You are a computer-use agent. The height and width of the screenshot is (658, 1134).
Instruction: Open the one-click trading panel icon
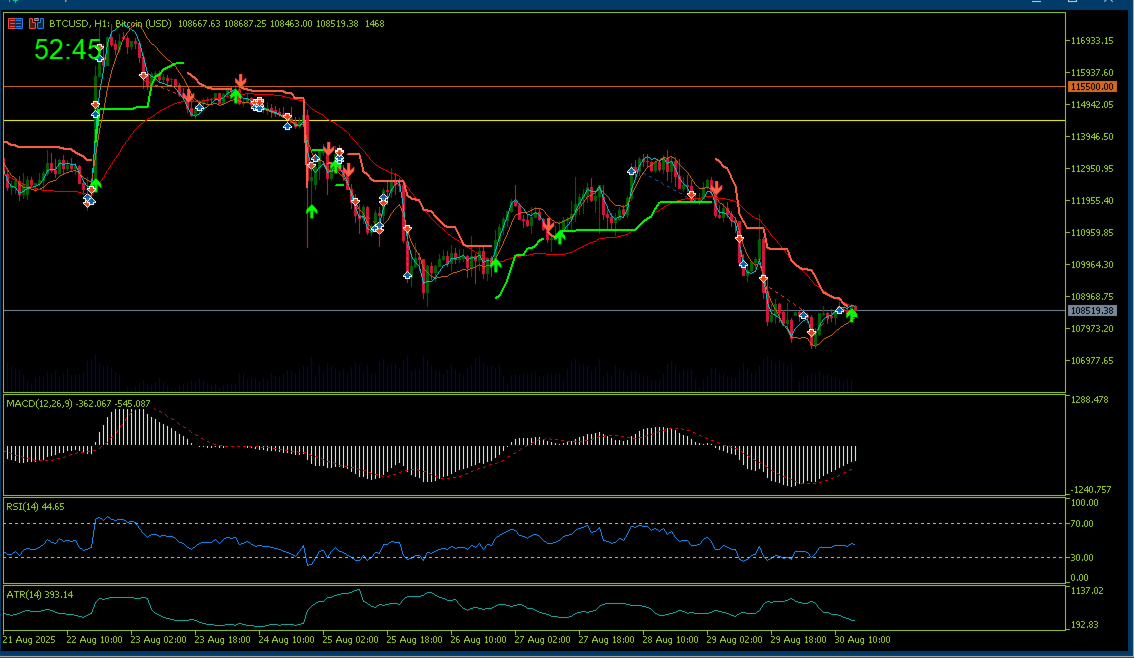(x=15, y=24)
